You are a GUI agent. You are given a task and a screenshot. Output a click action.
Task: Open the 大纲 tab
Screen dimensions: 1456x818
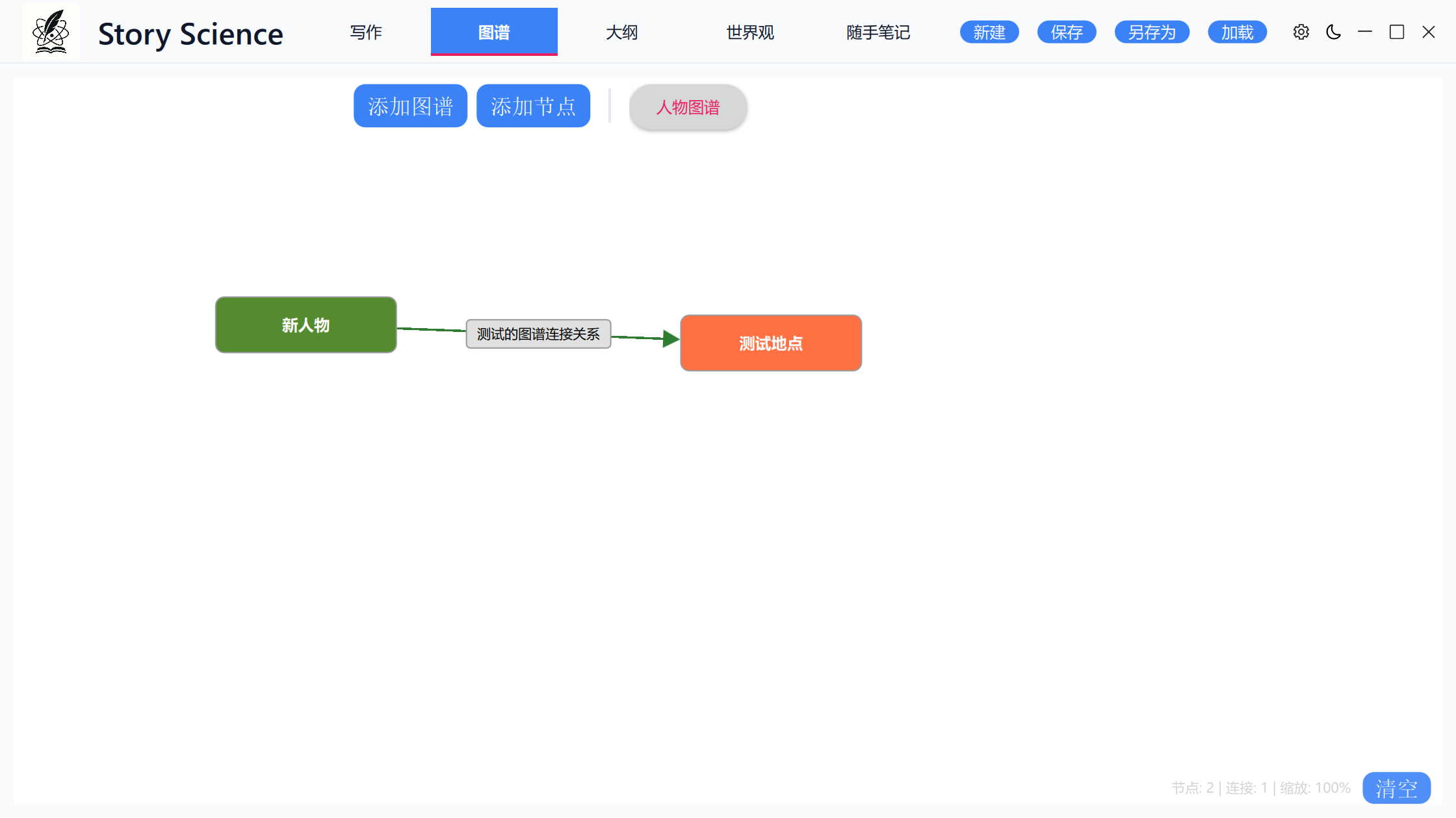(x=622, y=32)
